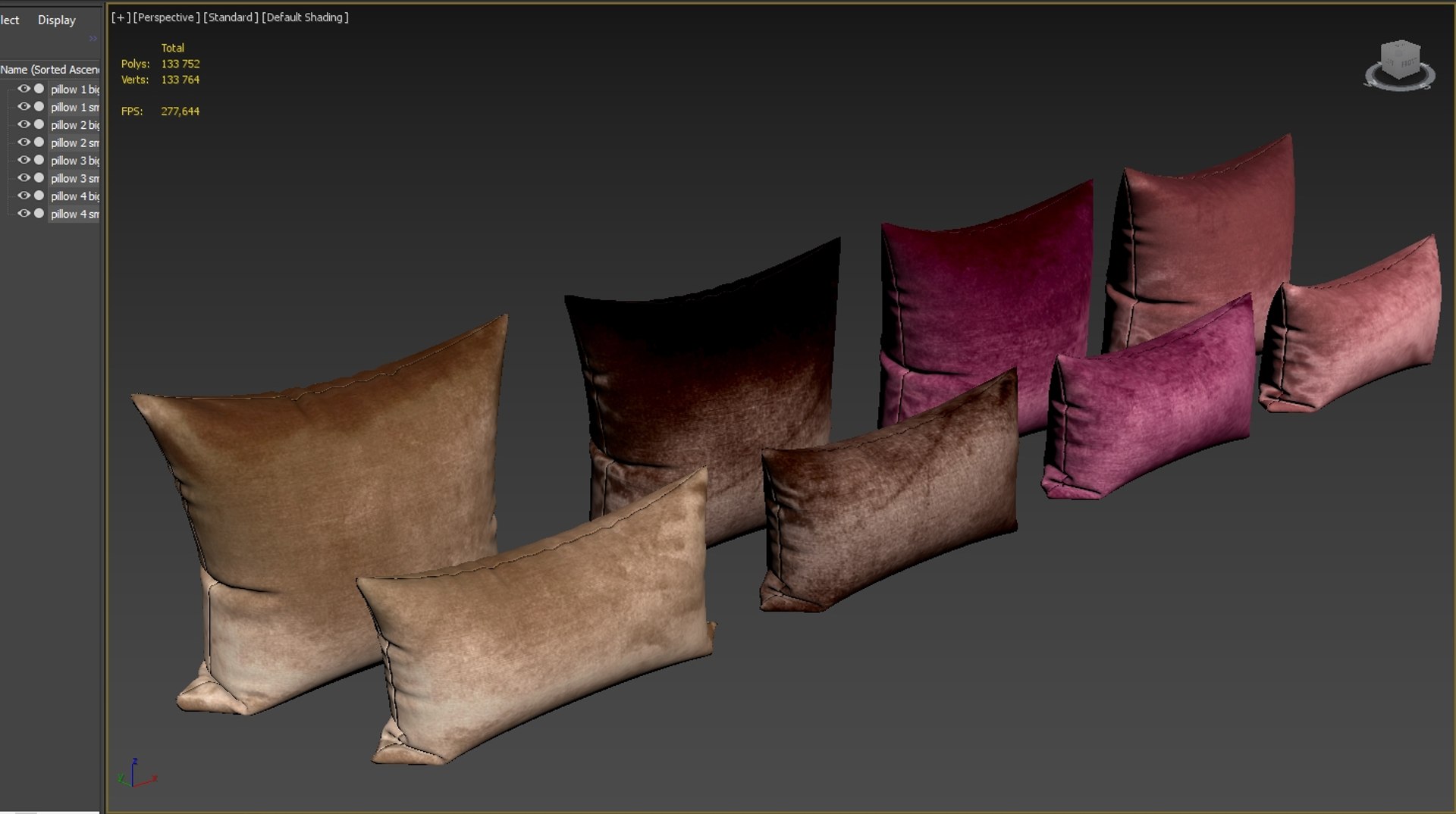Click sphere icon beside pillow 3 small
Image resolution: width=1456 pixels, height=814 pixels.
(x=39, y=178)
